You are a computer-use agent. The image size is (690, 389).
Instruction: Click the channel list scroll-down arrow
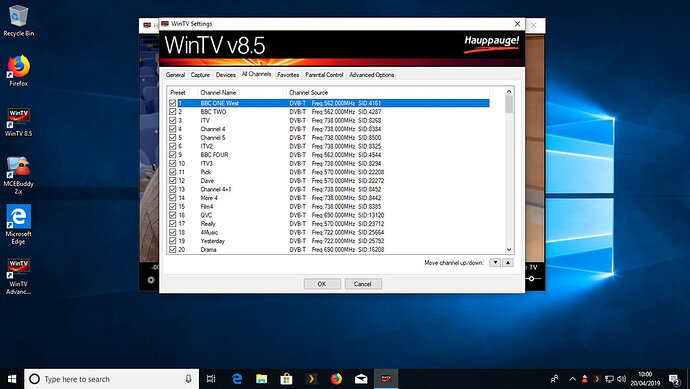coord(509,250)
